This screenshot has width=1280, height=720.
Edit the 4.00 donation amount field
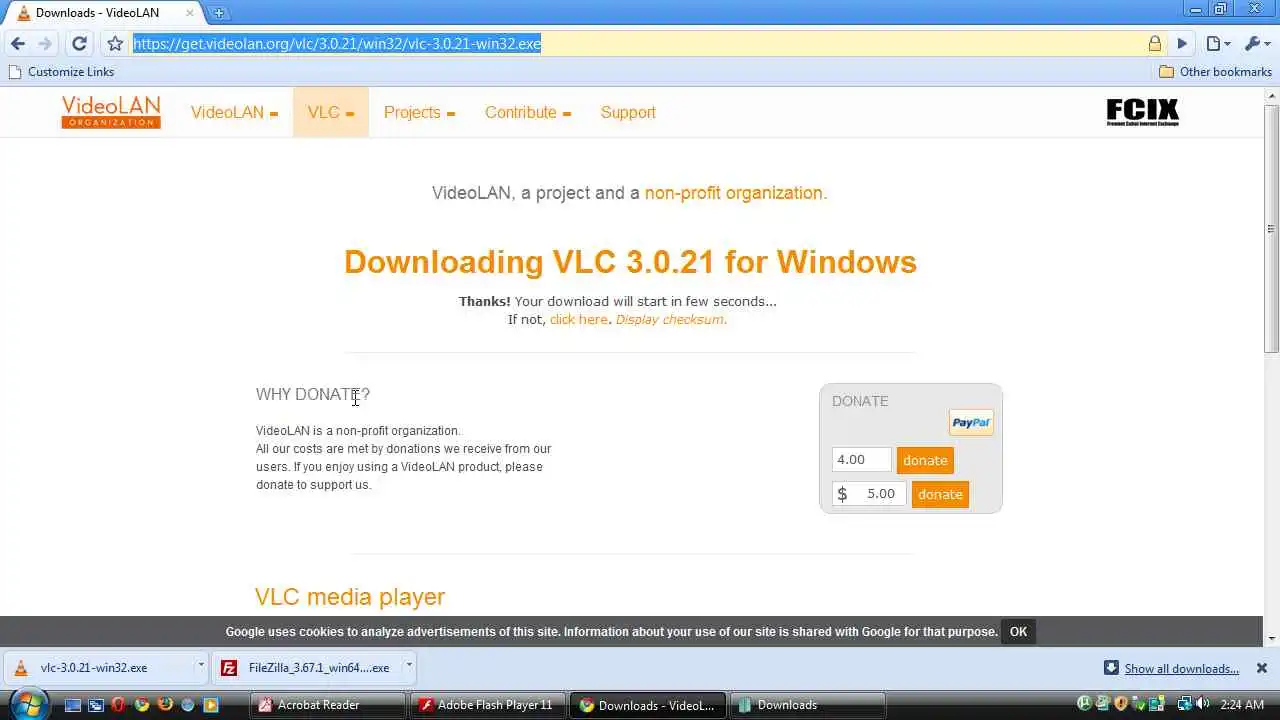pos(861,460)
